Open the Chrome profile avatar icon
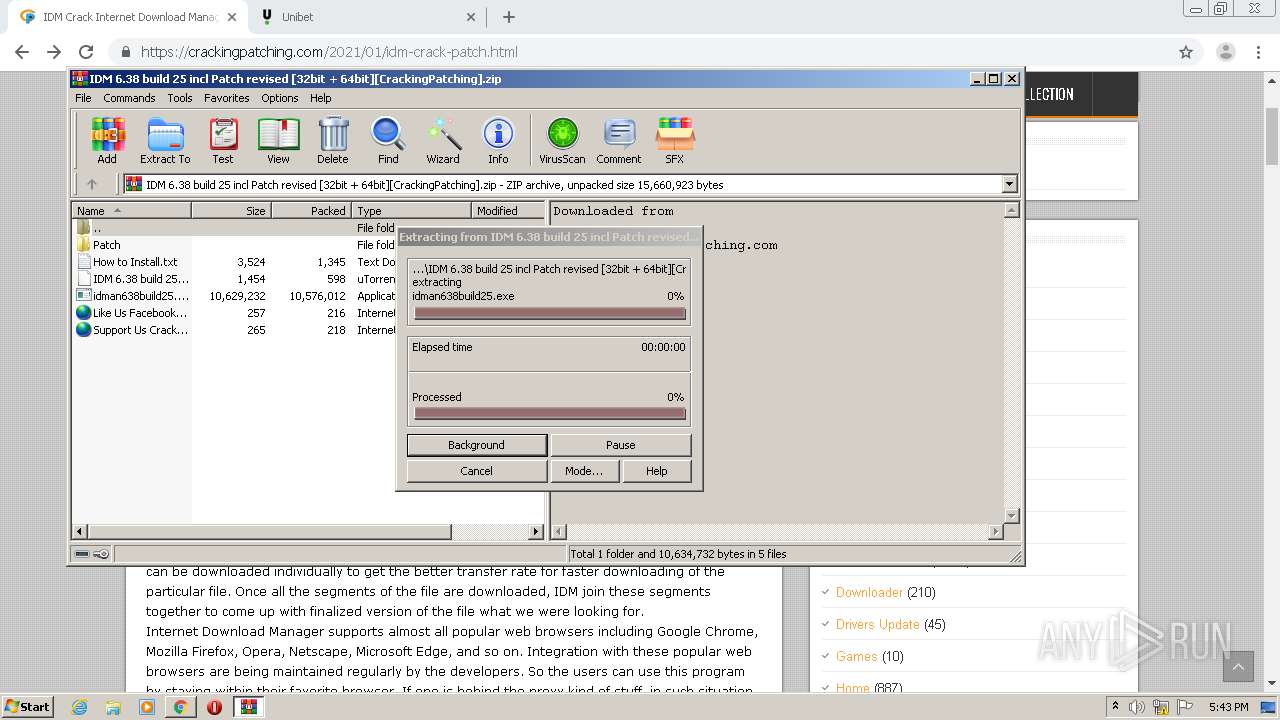The width and height of the screenshot is (1280, 720). coord(1225,52)
